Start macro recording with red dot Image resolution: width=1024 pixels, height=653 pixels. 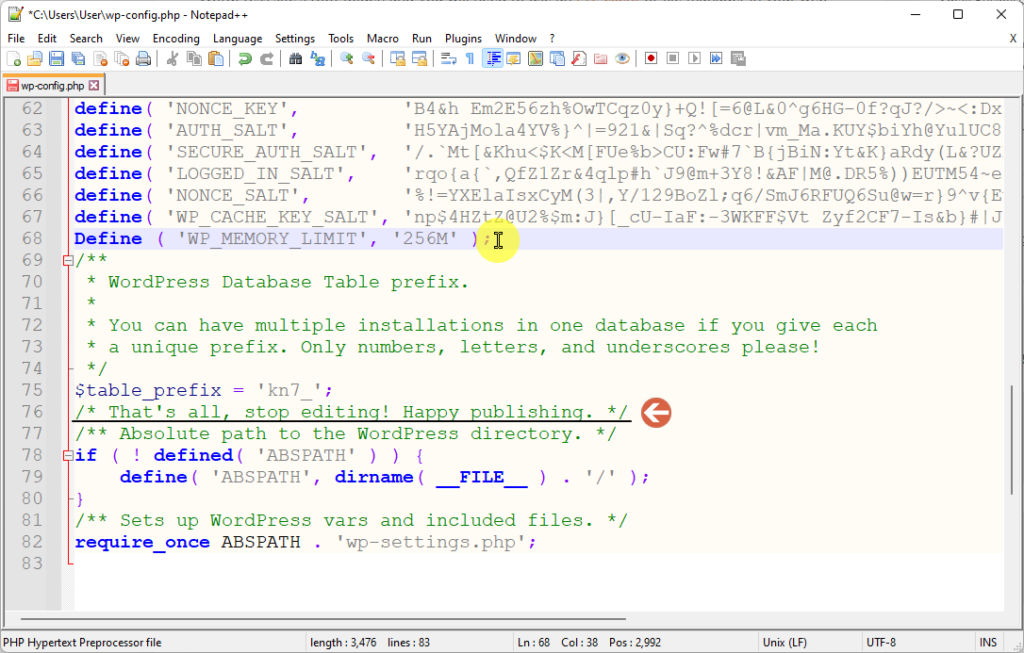[651, 59]
